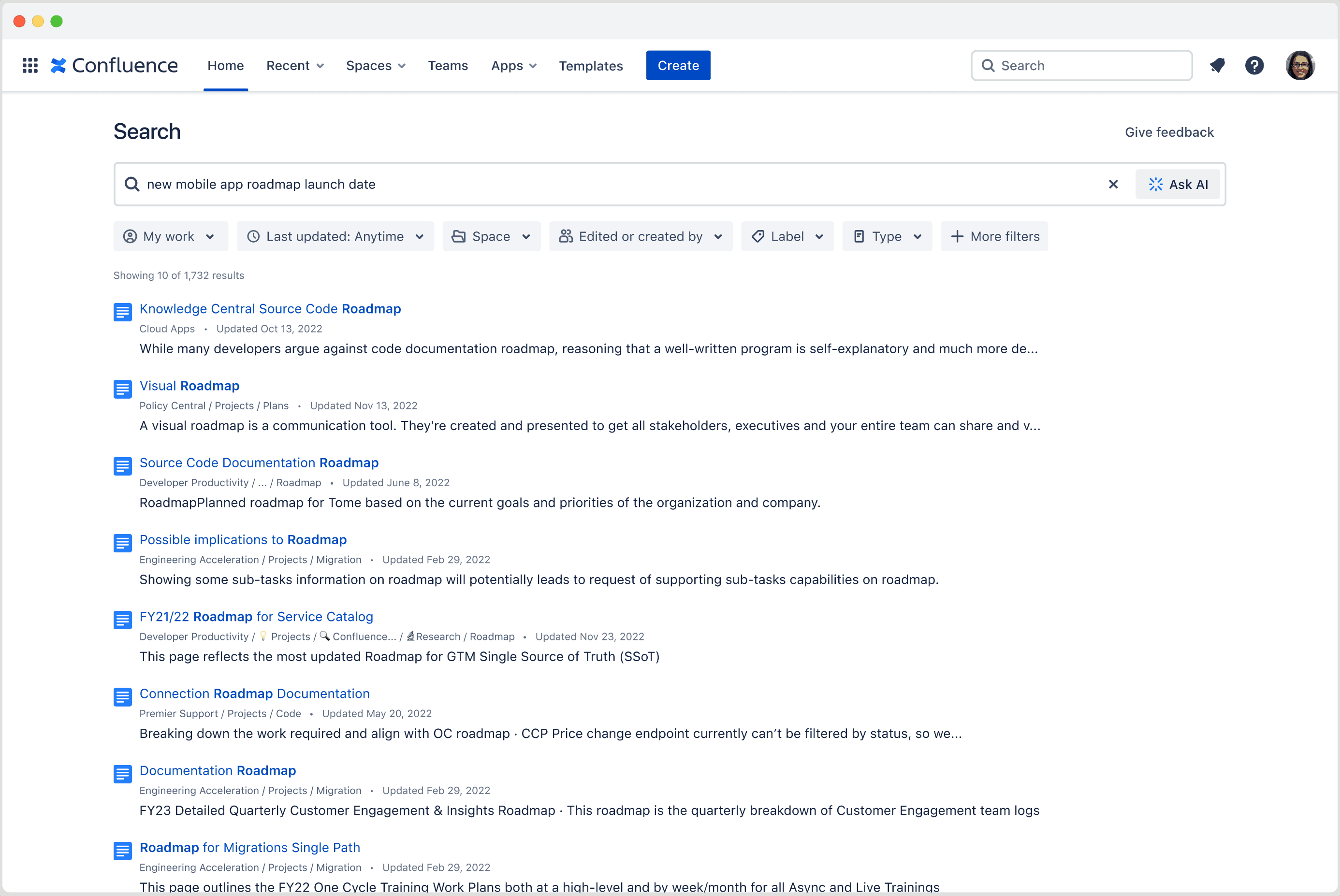
Task: Click the notifications bell icon
Action: coord(1218,65)
